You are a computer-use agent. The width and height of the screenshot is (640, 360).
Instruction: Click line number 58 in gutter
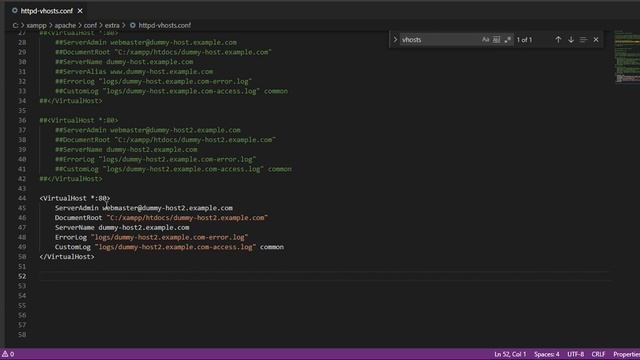click(22, 335)
